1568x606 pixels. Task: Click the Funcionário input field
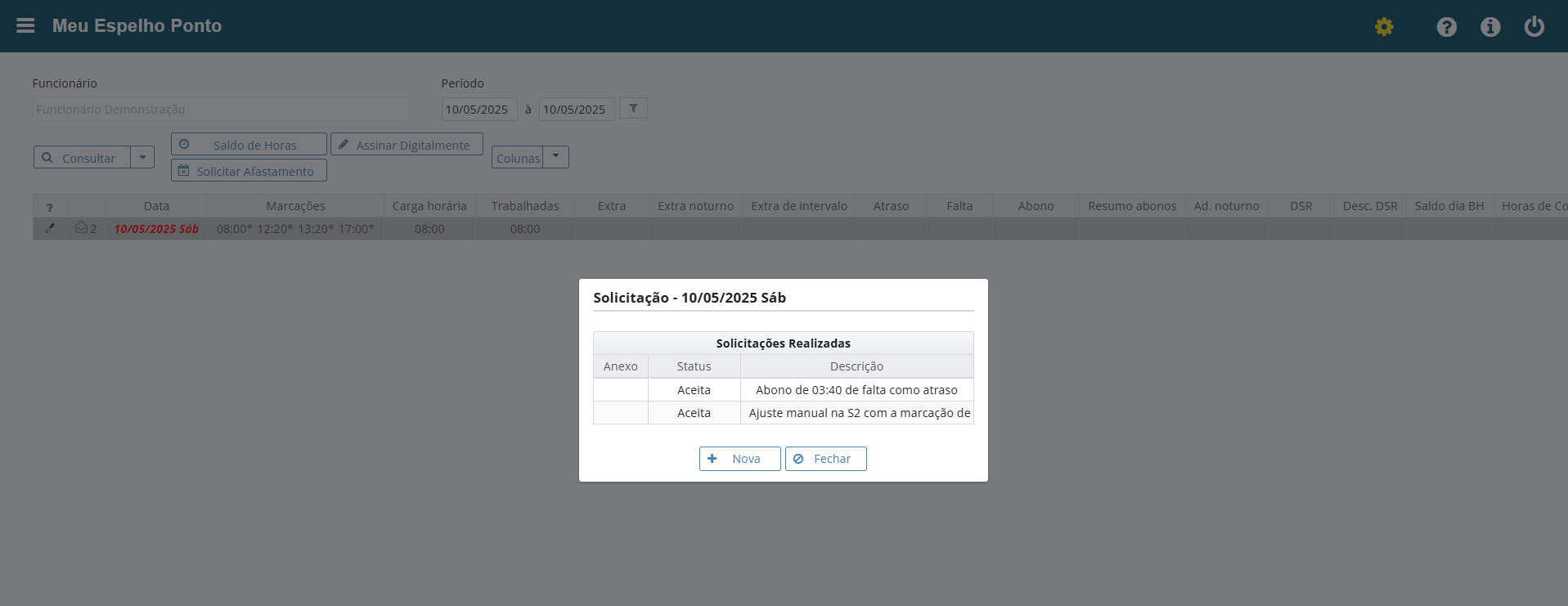pyautogui.click(x=221, y=109)
